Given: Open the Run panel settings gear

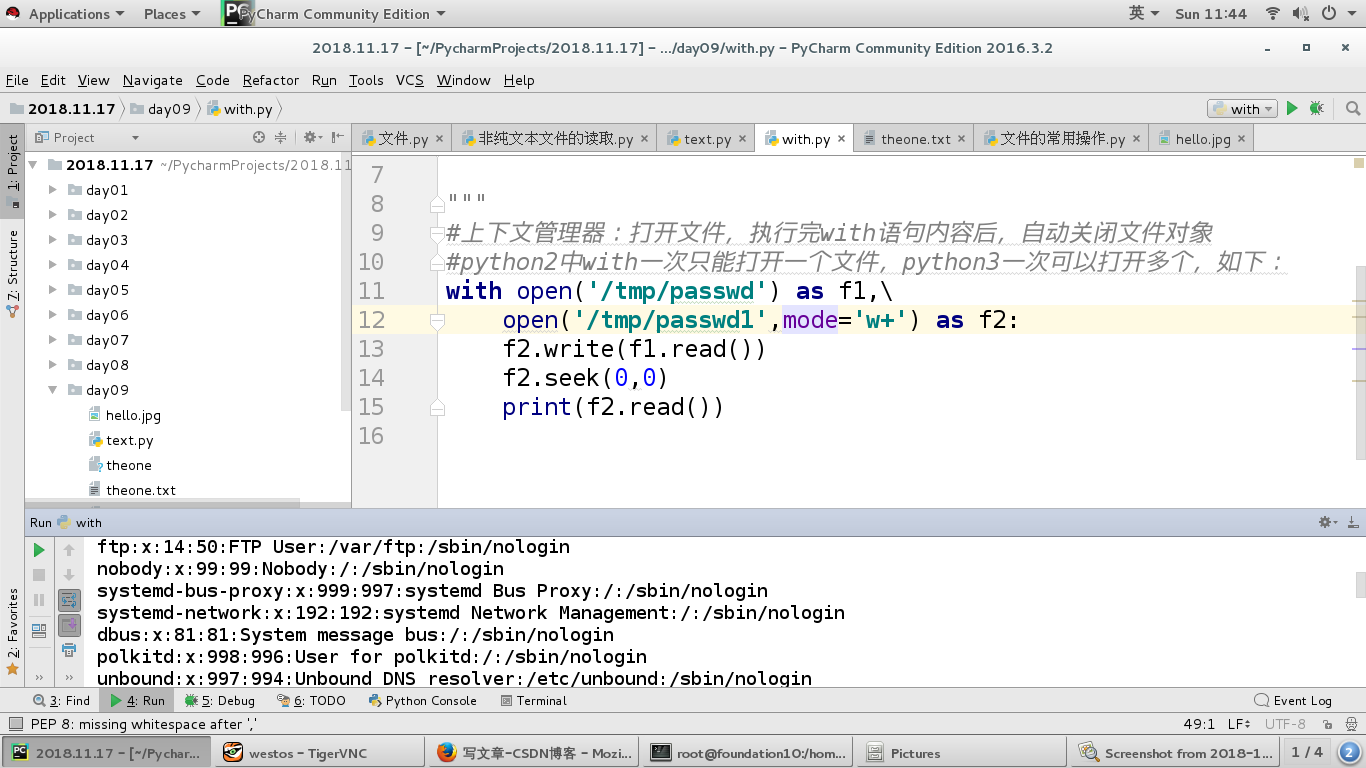Looking at the screenshot, I should 1327,522.
